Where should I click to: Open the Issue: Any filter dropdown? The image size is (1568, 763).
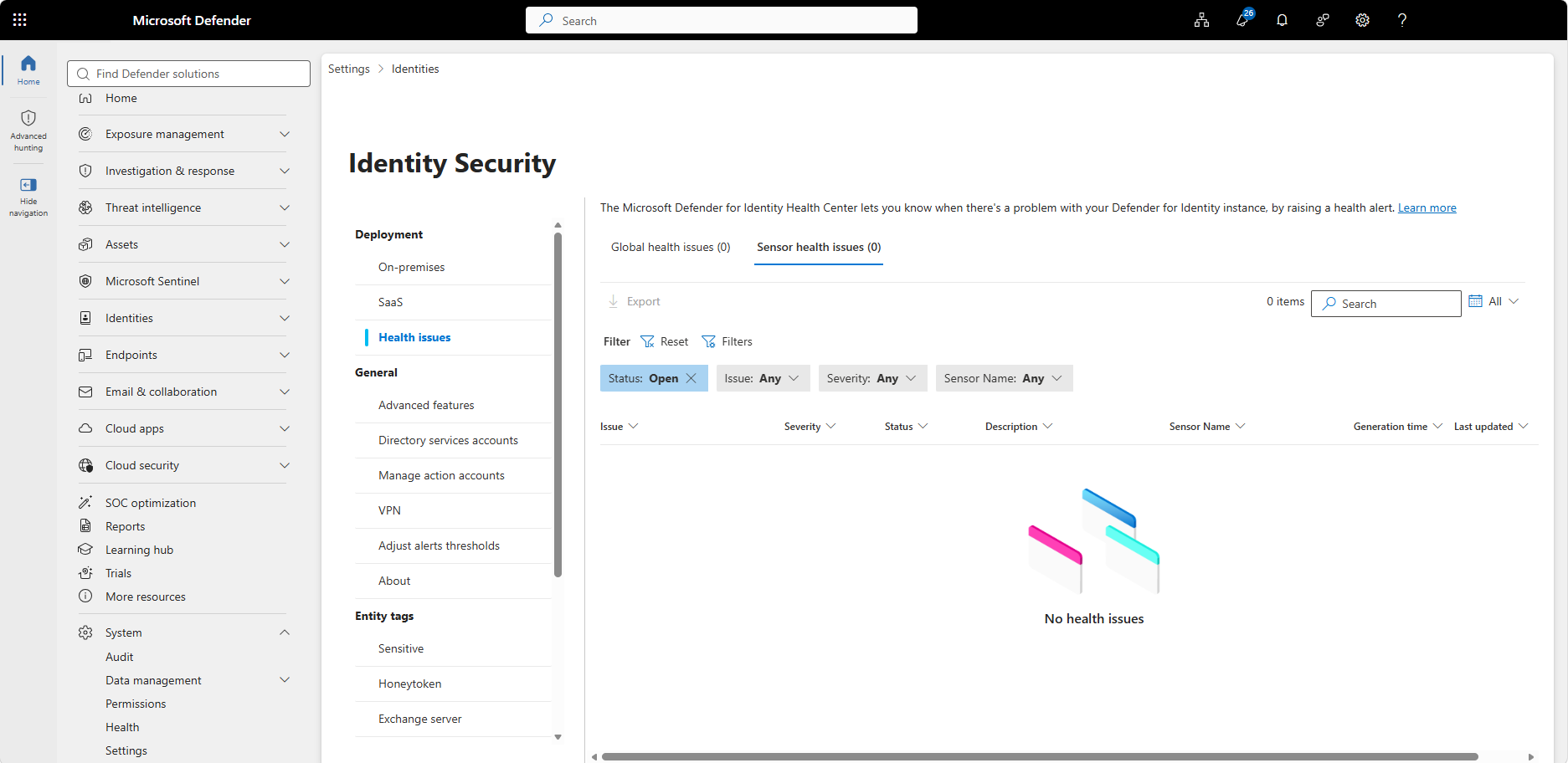click(763, 378)
